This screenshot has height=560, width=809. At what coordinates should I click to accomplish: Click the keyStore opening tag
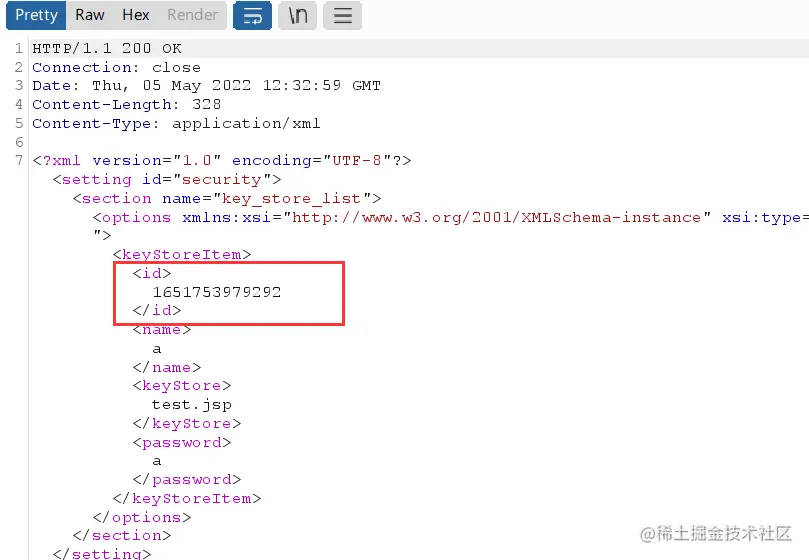pos(182,386)
